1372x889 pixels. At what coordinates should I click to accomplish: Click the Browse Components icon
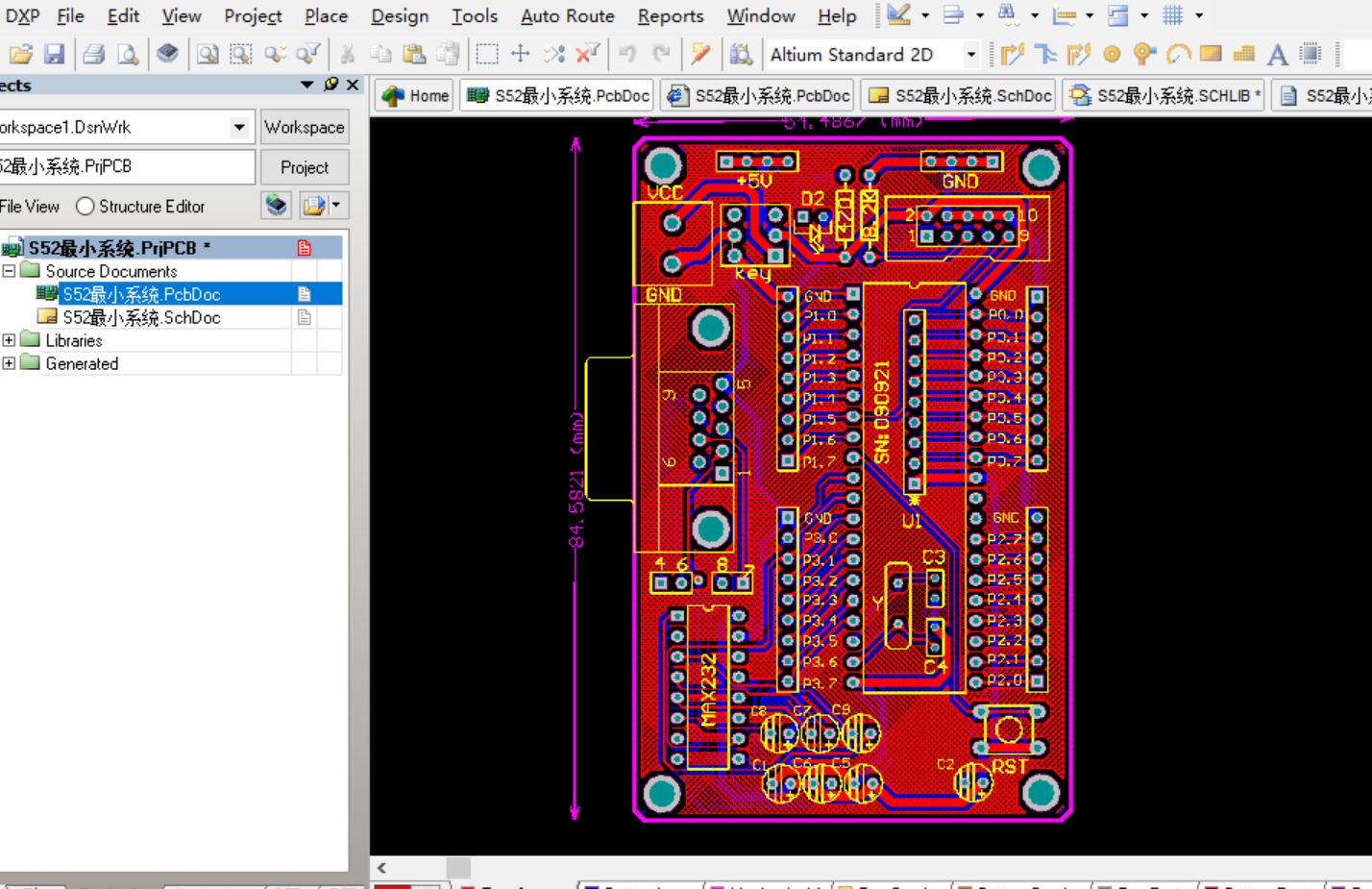(x=740, y=54)
